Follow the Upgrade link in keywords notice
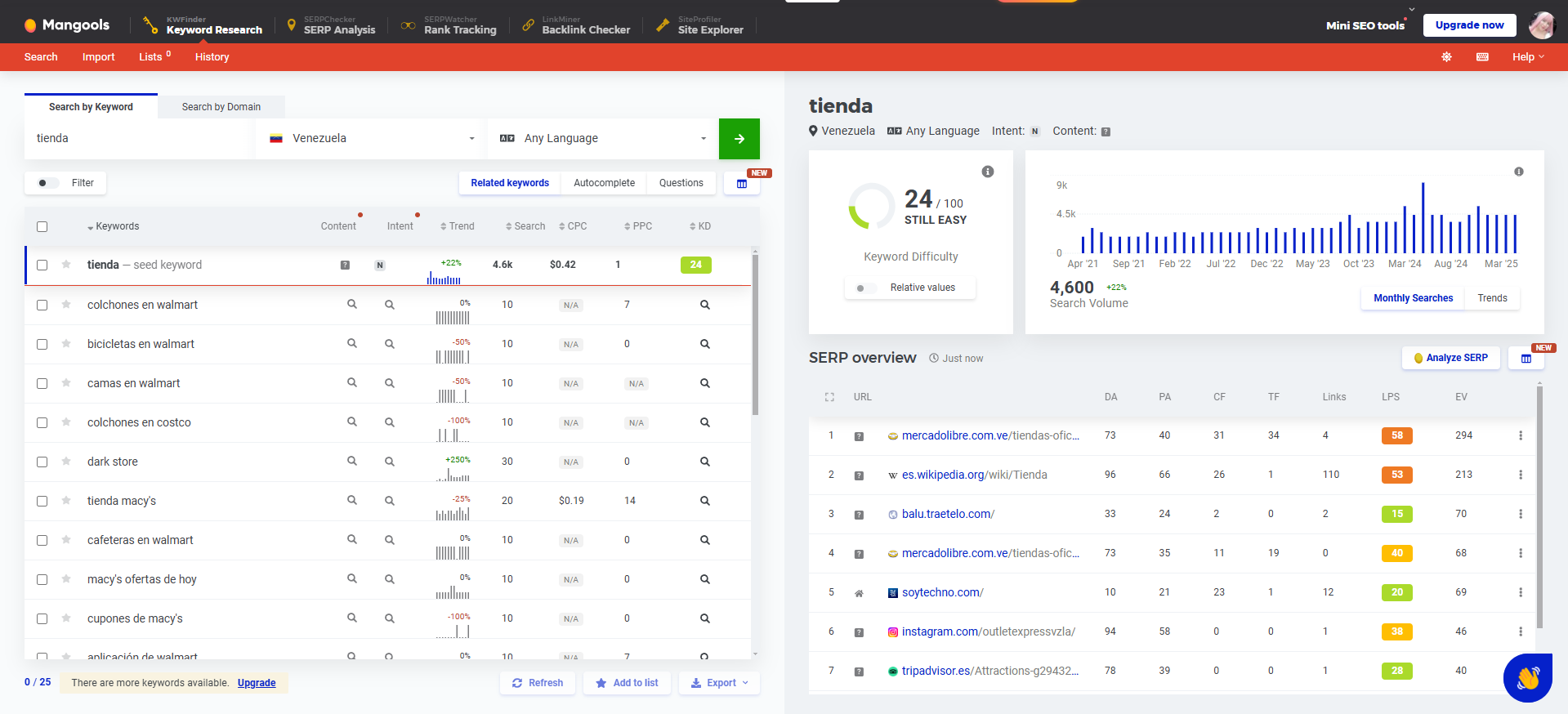This screenshot has width=1568, height=714. (x=257, y=683)
